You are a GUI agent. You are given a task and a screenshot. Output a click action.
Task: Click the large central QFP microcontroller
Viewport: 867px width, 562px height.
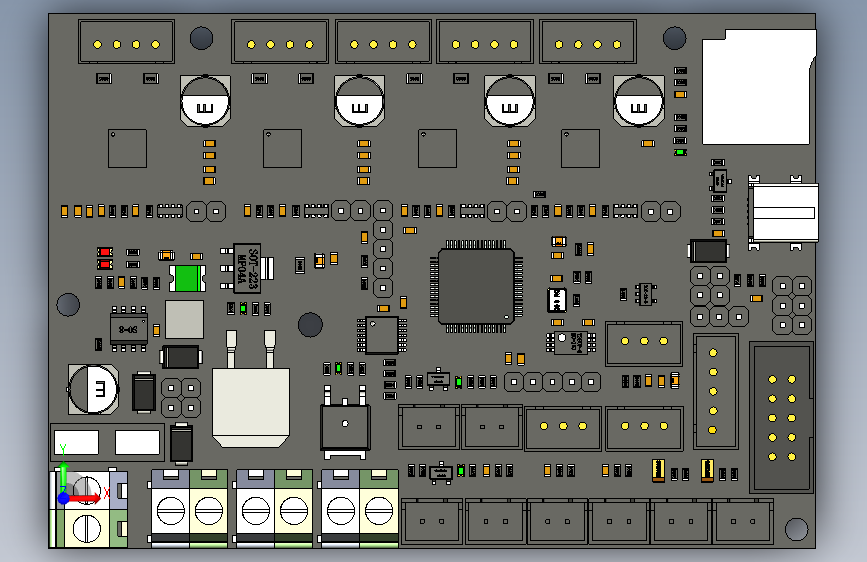[x=476, y=286]
